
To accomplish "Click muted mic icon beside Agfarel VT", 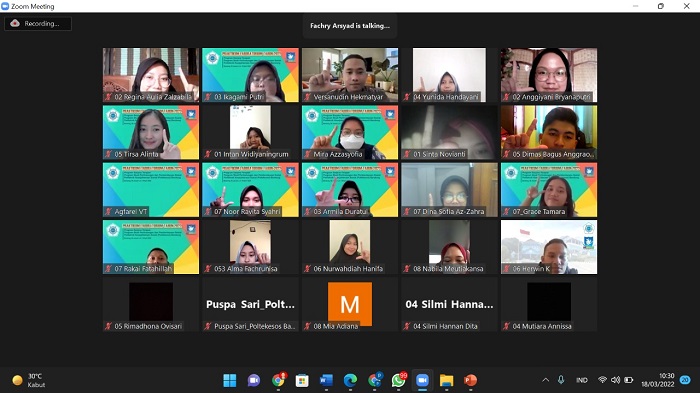I will coord(108,212).
